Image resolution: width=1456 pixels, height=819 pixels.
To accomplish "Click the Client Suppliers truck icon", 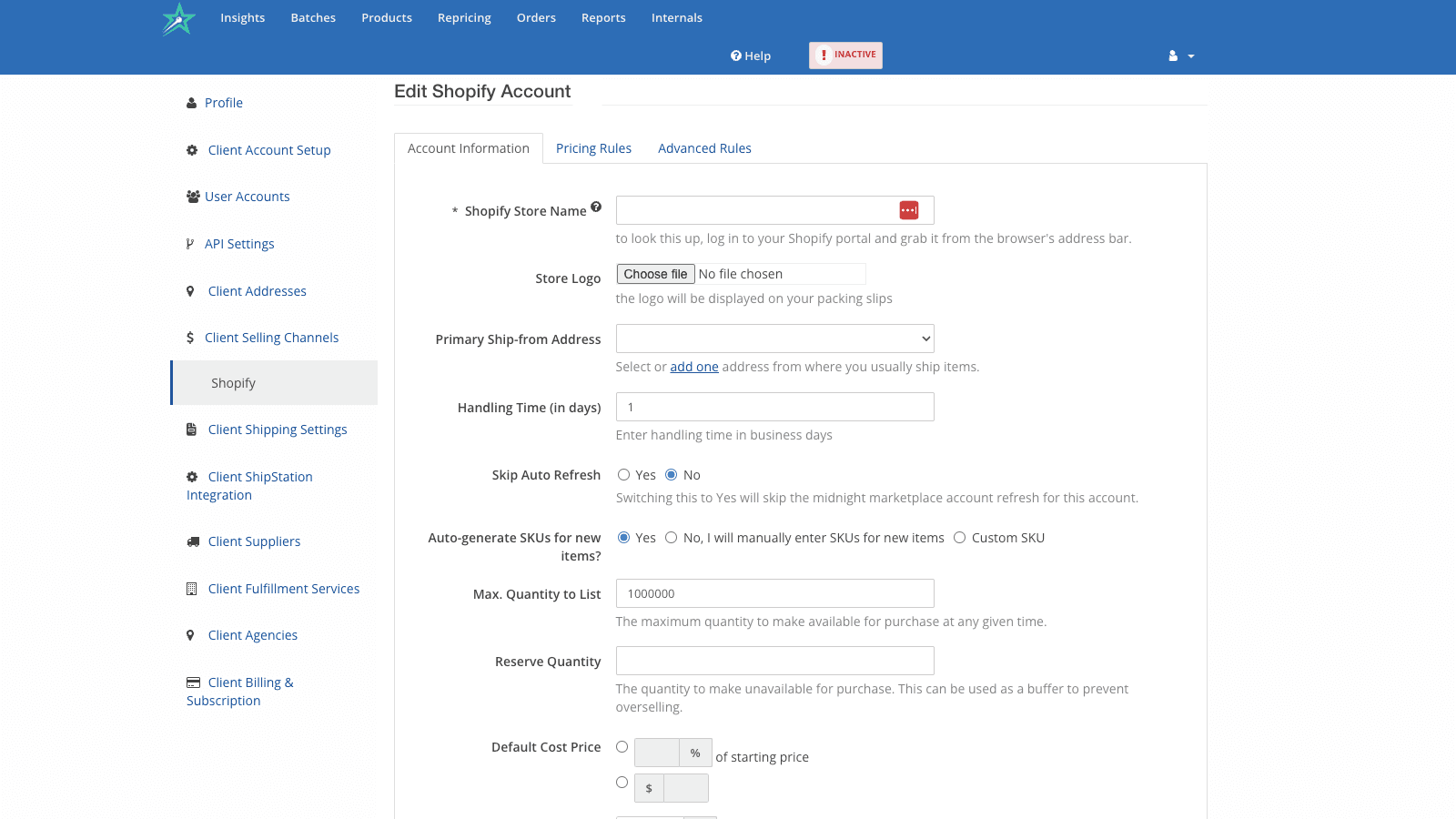I will pyautogui.click(x=193, y=541).
